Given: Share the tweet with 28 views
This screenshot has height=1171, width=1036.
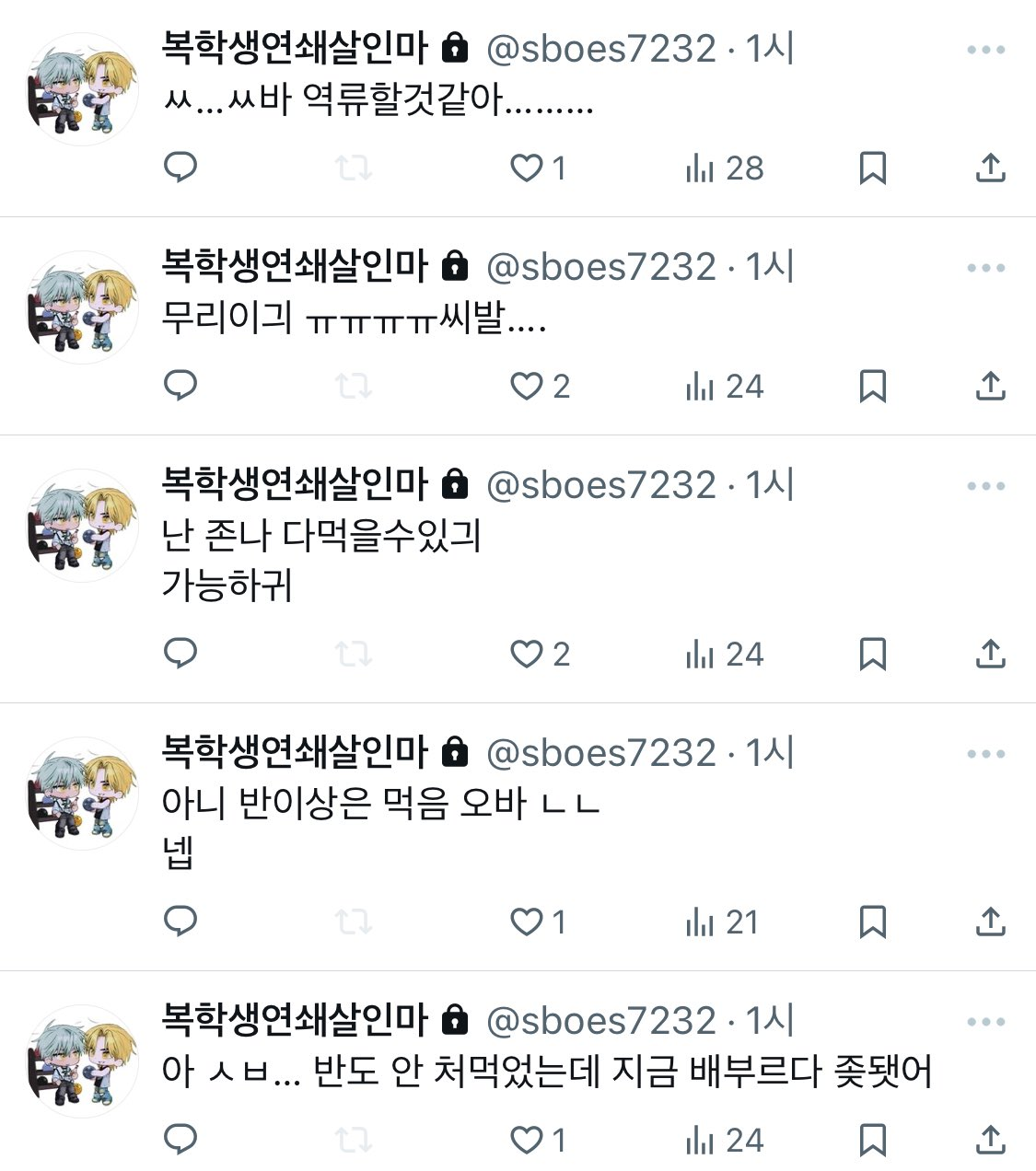Looking at the screenshot, I should click(x=990, y=168).
